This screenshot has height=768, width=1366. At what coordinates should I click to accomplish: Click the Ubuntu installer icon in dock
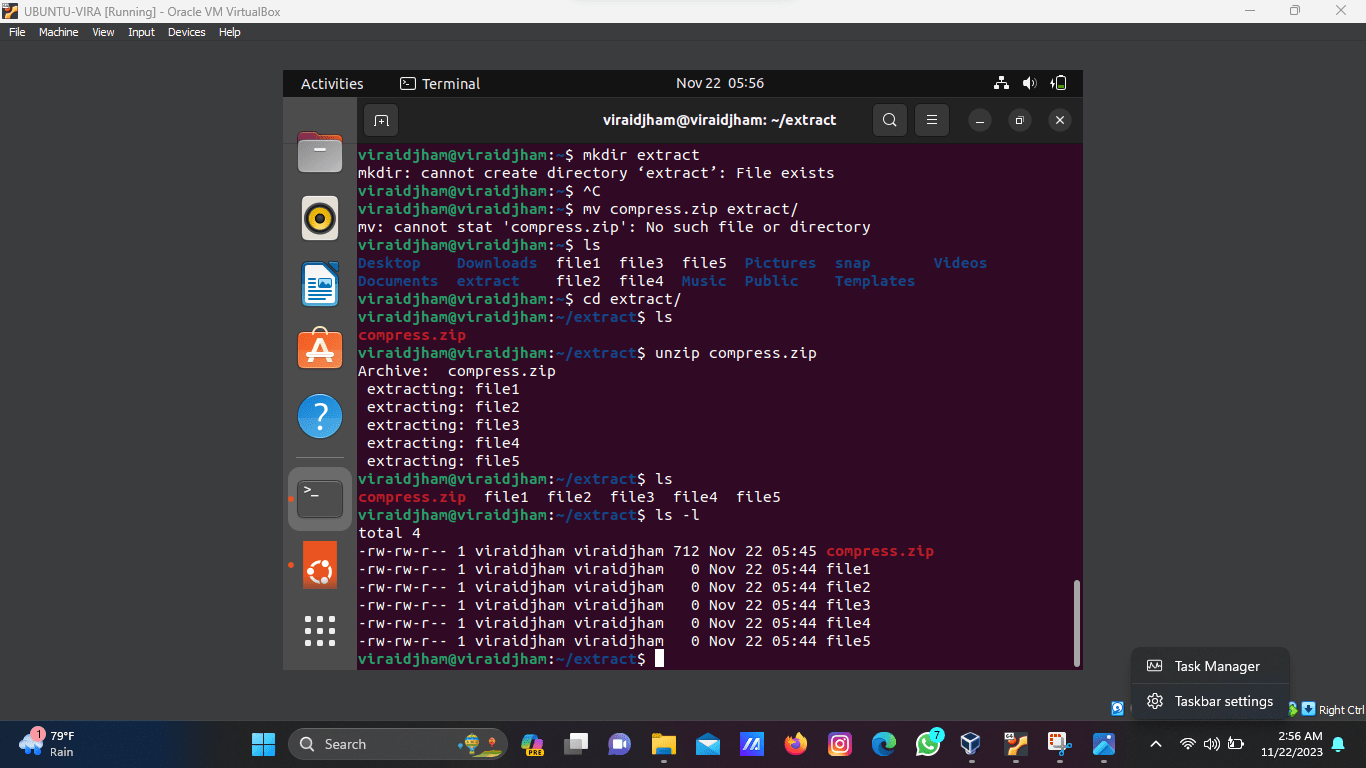tap(320, 566)
